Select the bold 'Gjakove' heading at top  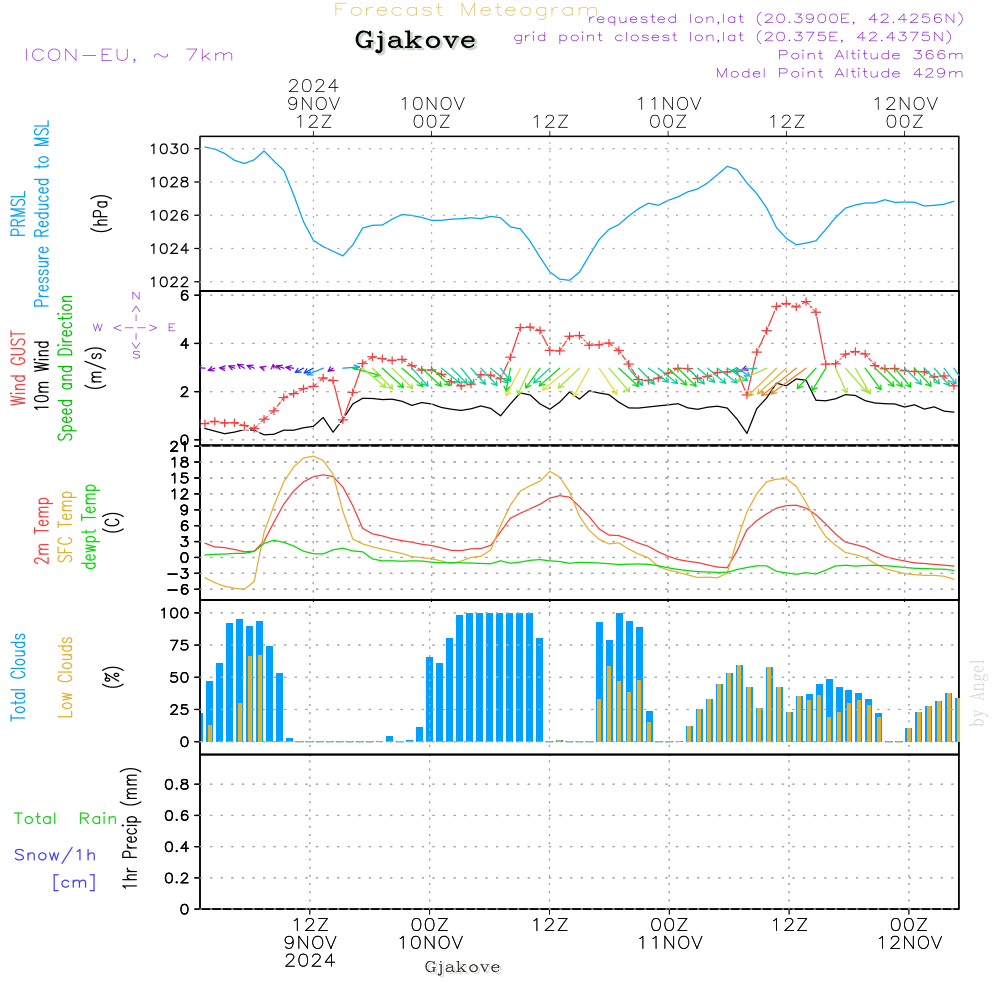415,40
